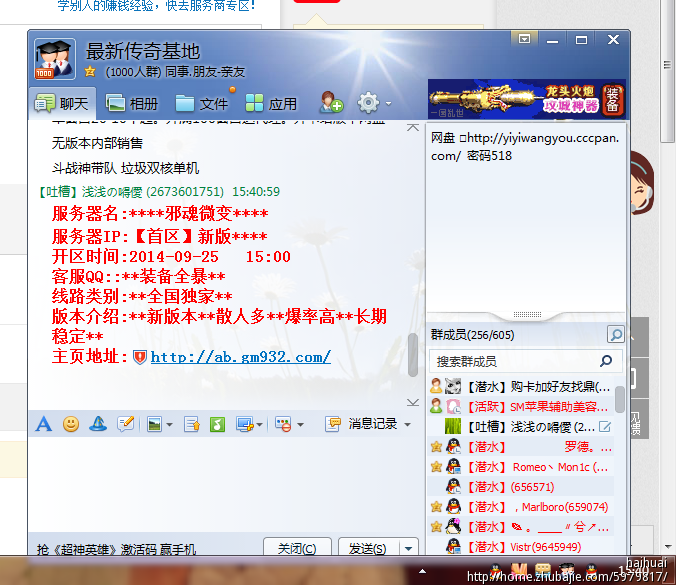Click inside the message typing area
Viewport: 676px width, 585px height.
(225, 484)
